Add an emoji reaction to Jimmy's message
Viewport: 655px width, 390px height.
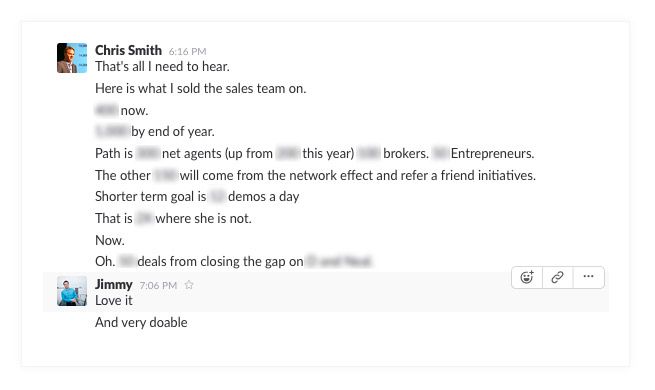(x=527, y=277)
